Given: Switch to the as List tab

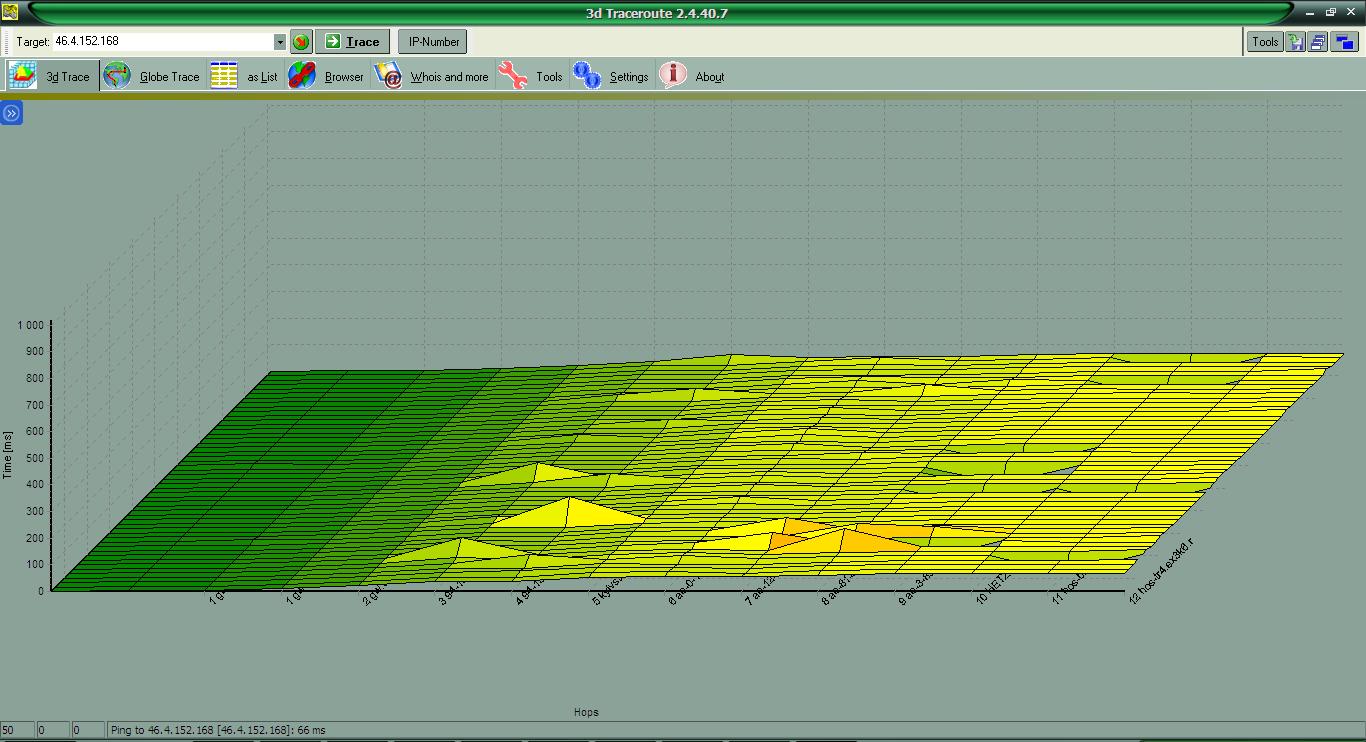Looking at the screenshot, I should (x=244, y=77).
